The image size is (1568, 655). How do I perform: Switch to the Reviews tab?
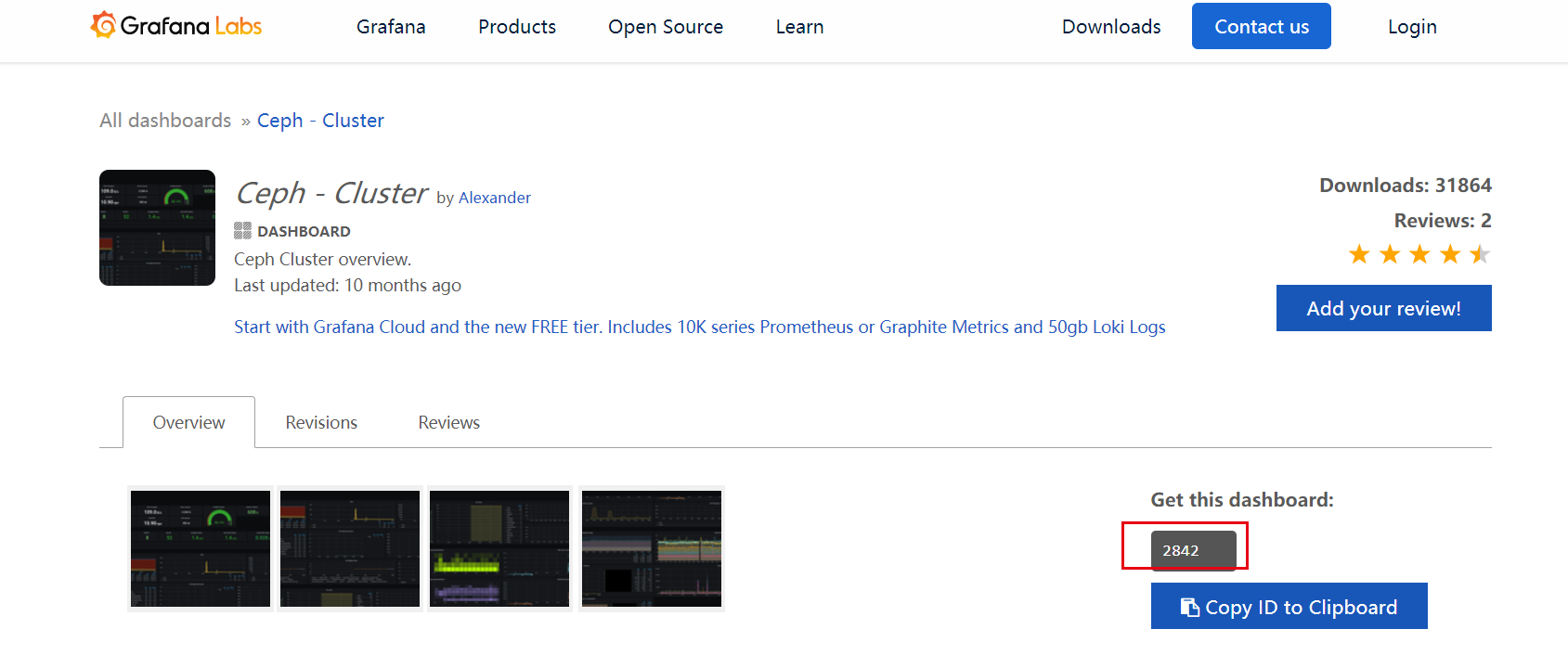[449, 422]
